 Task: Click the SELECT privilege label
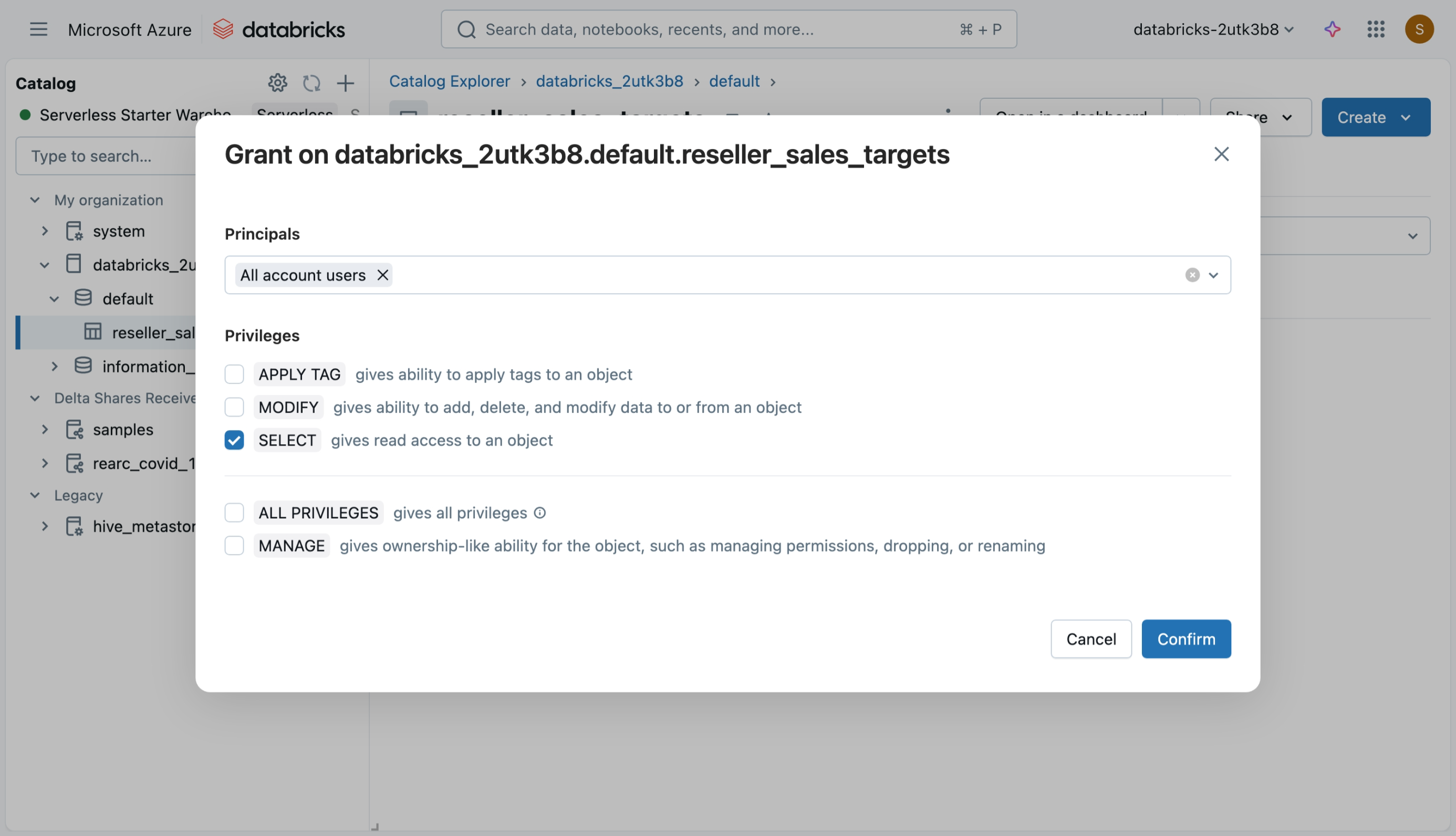[x=286, y=441]
